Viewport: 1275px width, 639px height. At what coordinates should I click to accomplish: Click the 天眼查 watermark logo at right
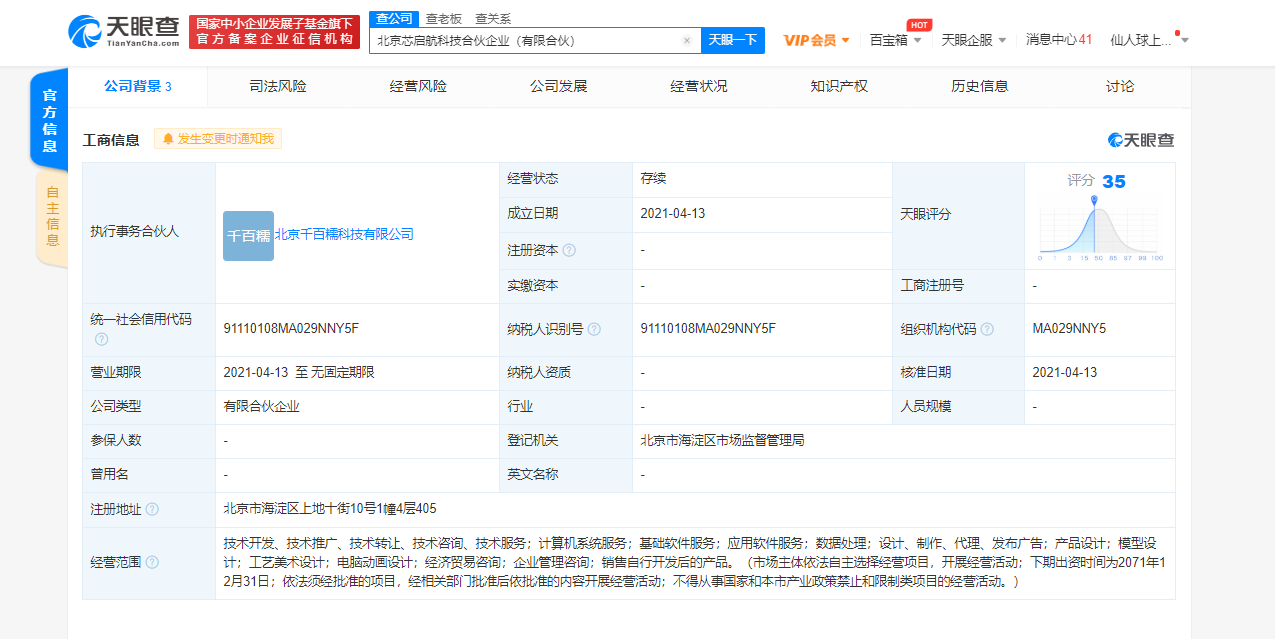click(x=1141, y=140)
